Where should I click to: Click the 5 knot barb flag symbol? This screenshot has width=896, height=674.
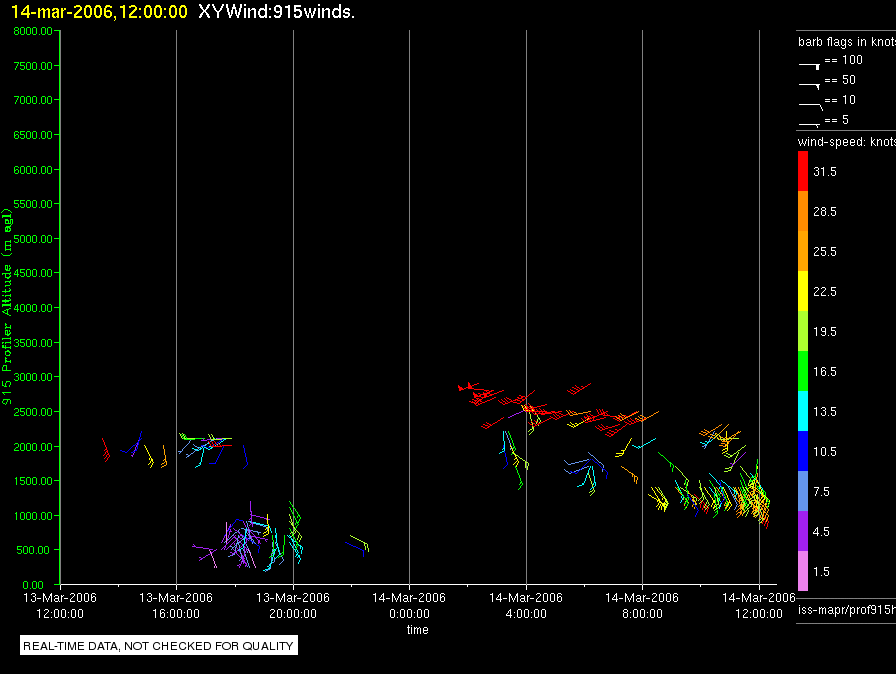coord(809,124)
